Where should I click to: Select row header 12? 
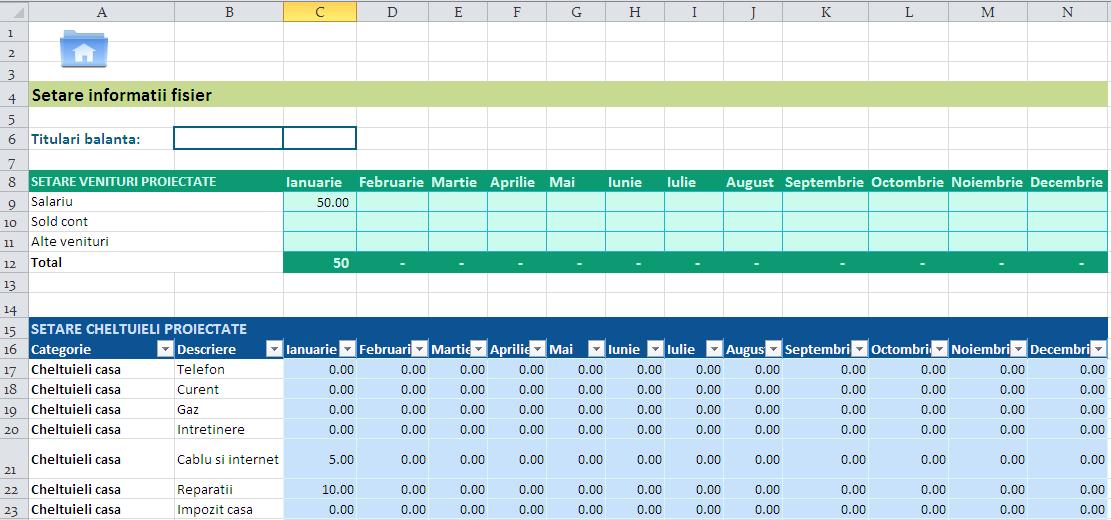[x=14, y=263]
